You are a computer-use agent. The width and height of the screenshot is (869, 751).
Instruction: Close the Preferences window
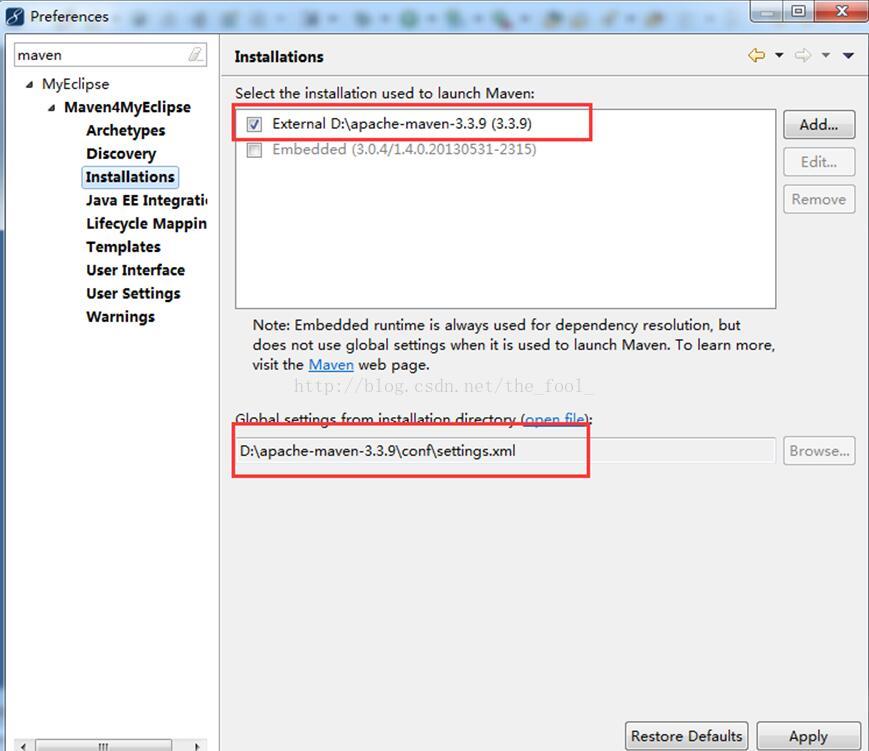point(841,11)
